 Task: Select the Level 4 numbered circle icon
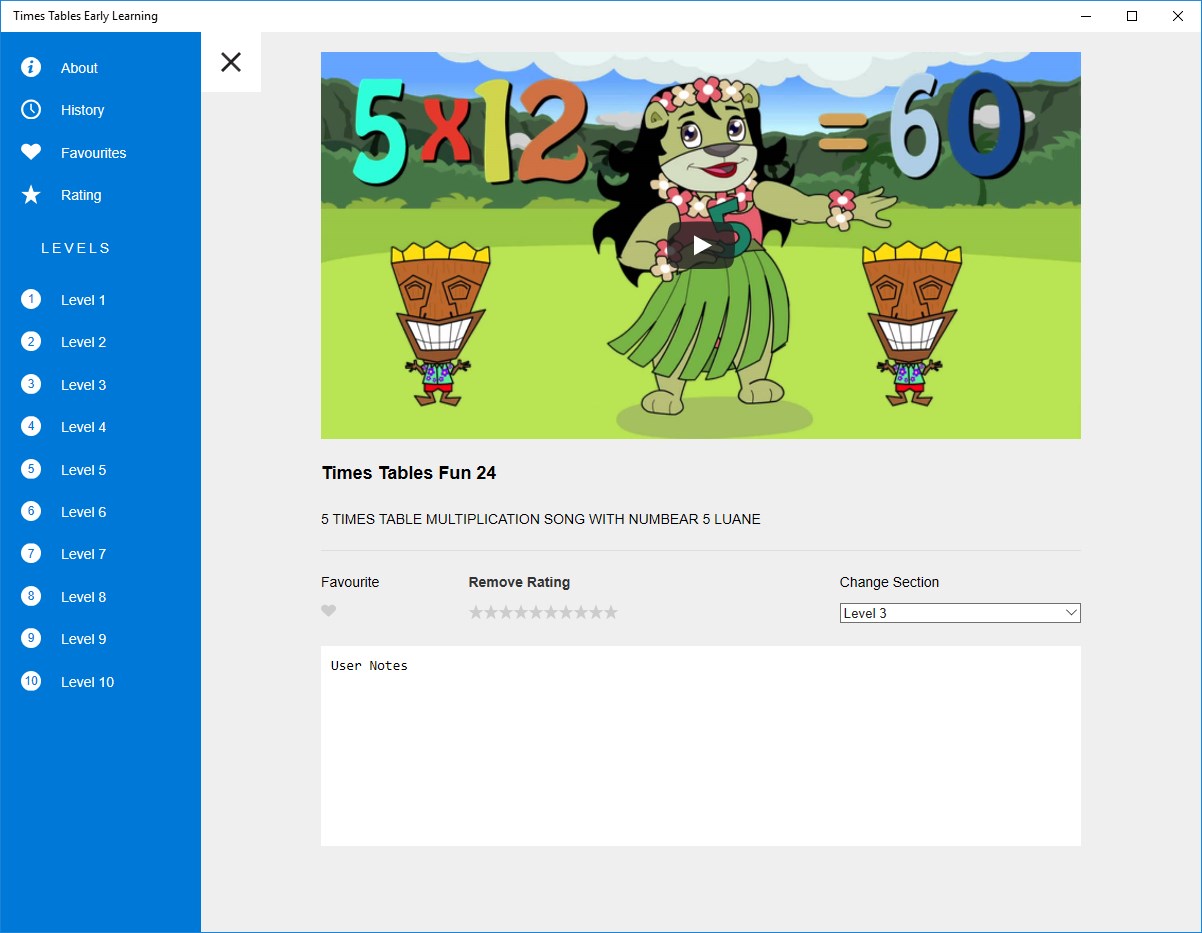point(31,426)
